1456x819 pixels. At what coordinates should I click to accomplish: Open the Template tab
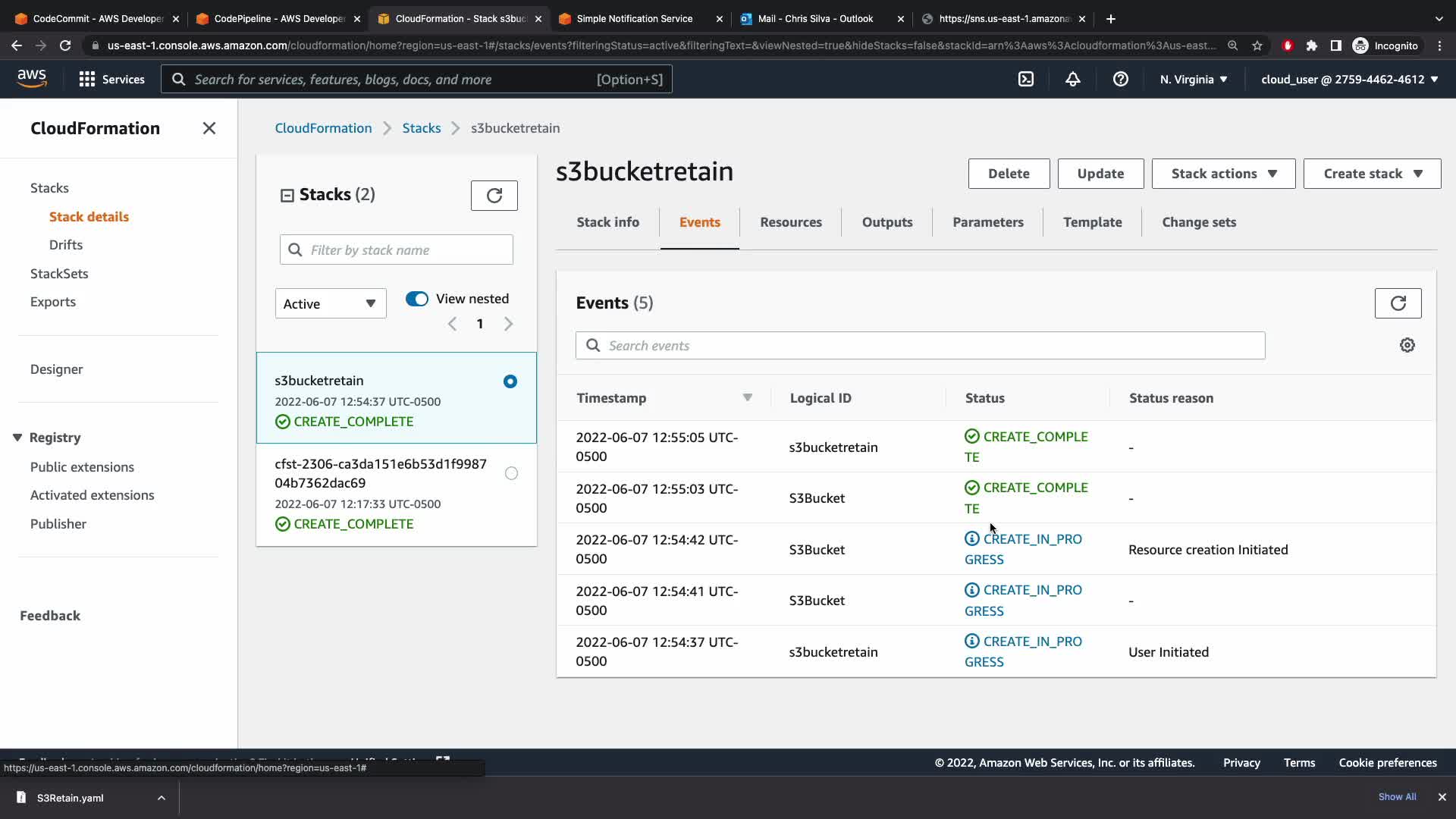[x=1092, y=222]
